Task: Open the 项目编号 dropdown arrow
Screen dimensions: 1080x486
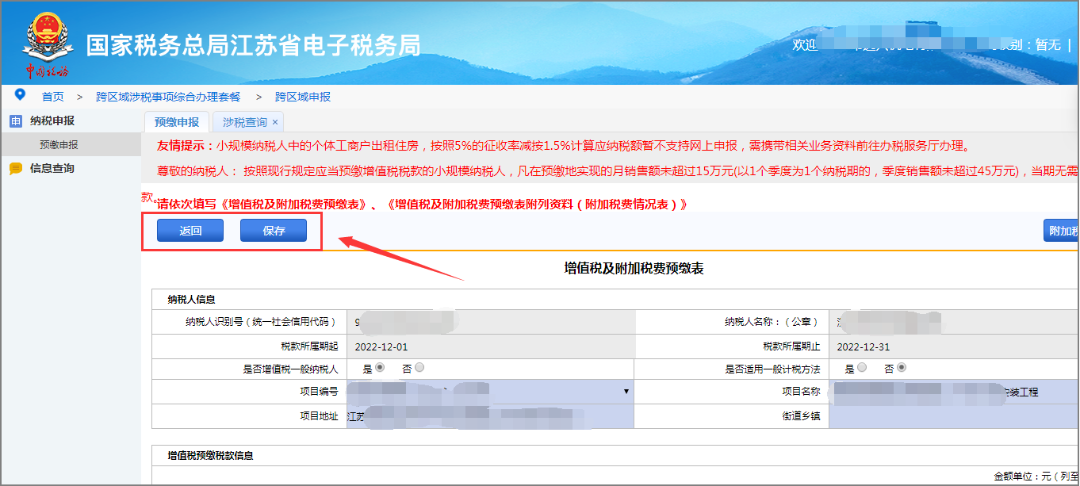Action: tap(626, 392)
